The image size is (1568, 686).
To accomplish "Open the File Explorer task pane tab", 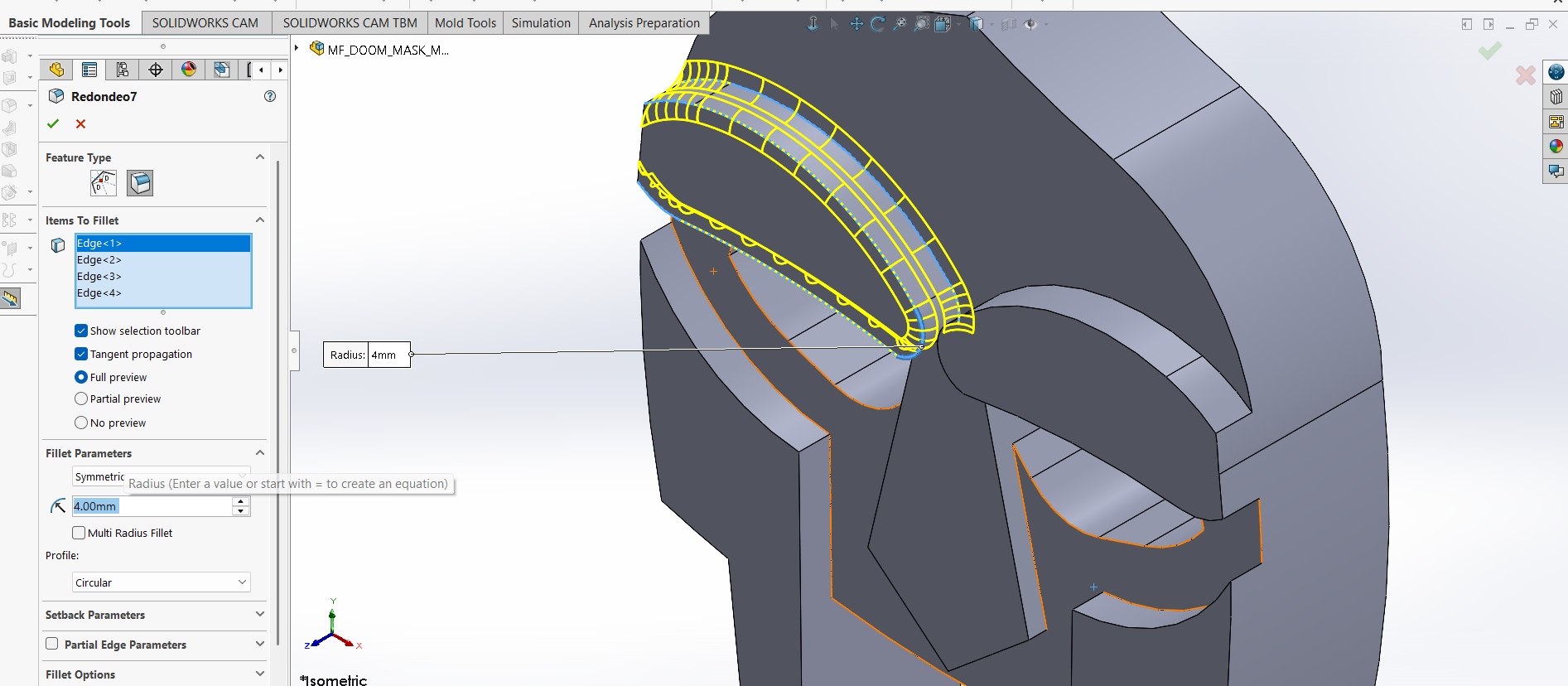I will tap(1556, 122).
